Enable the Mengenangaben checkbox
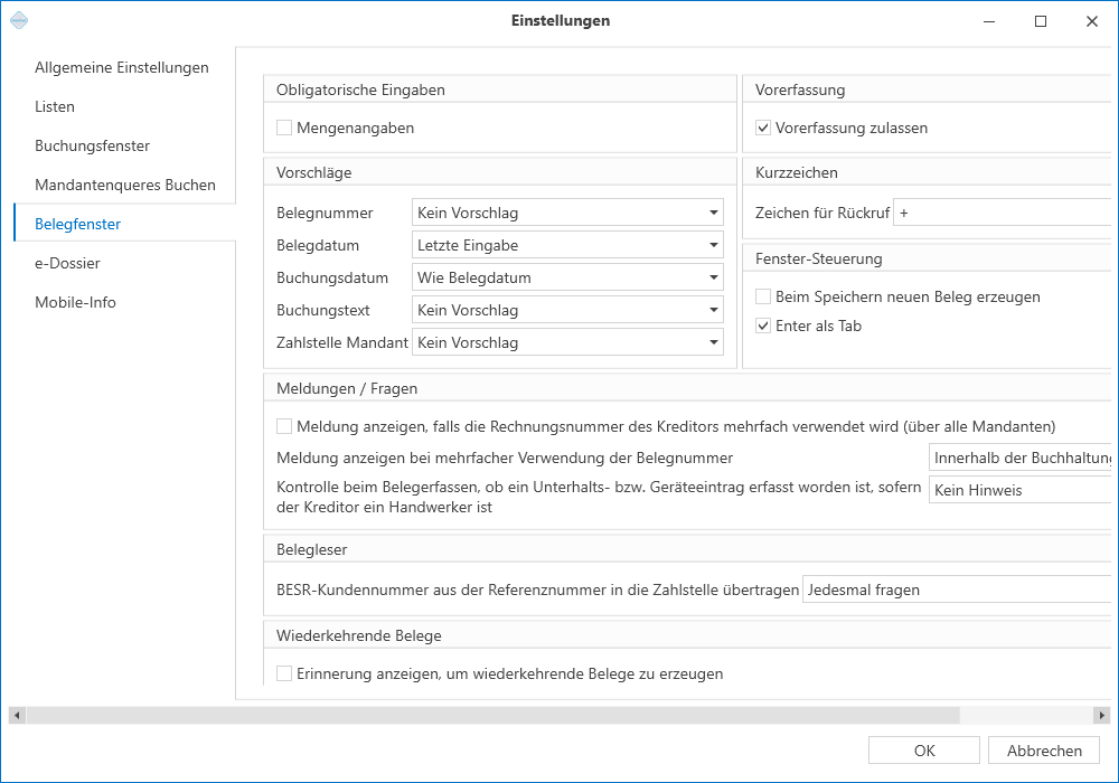The width and height of the screenshot is (1119, 783). point(284,128)
